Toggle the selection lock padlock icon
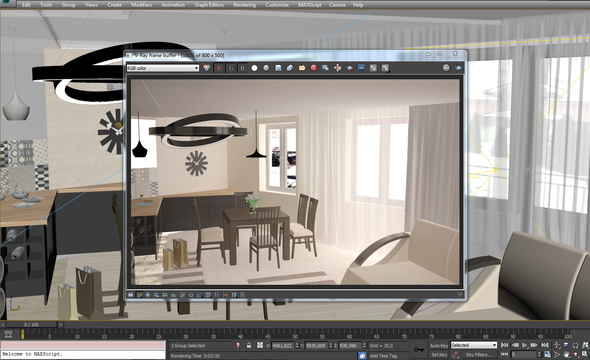The width and height of the screenshot is (590, 360). [x=249, y=345]
